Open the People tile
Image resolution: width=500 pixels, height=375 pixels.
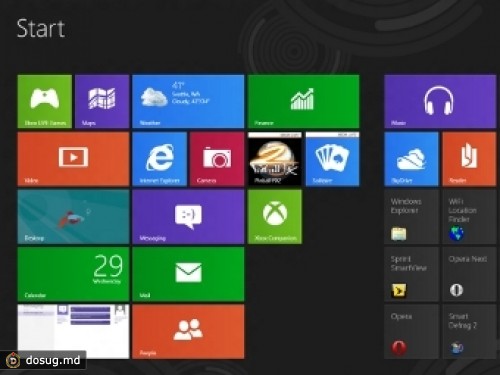coord(188,332)
